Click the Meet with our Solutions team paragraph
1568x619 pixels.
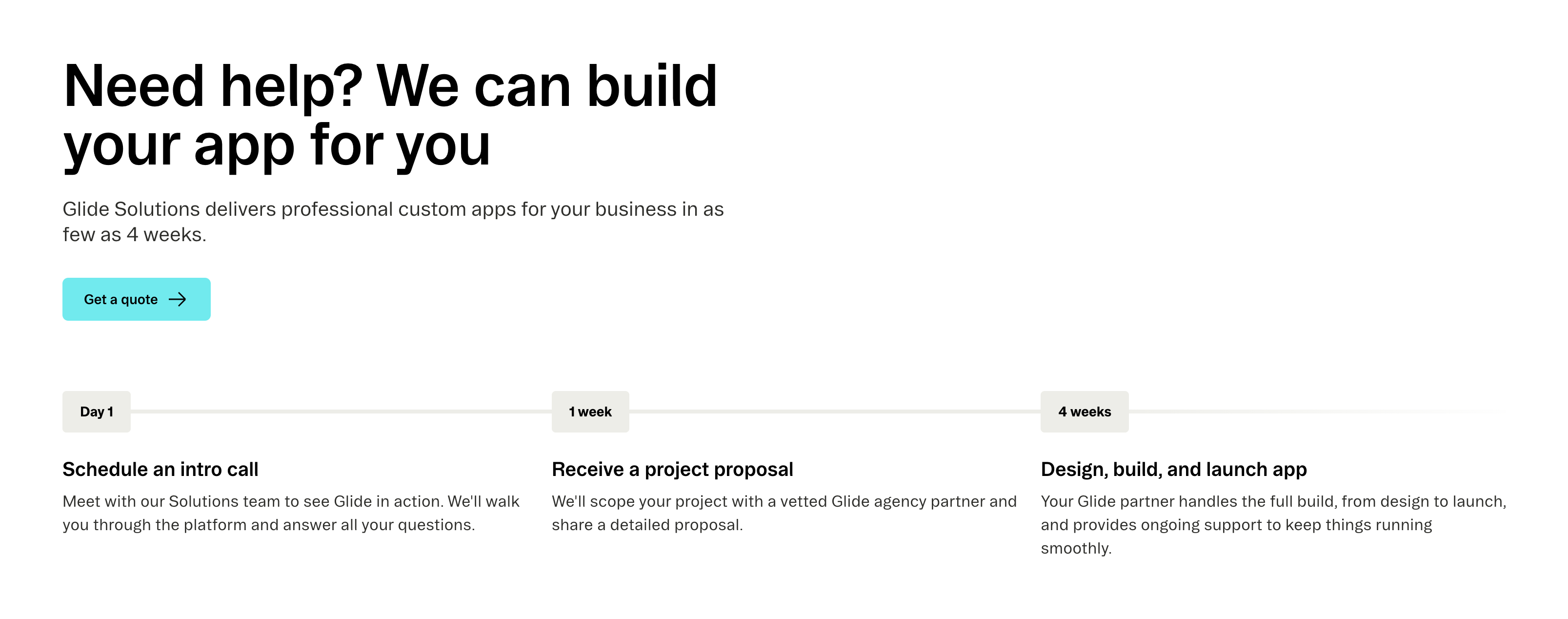(291, 513)
